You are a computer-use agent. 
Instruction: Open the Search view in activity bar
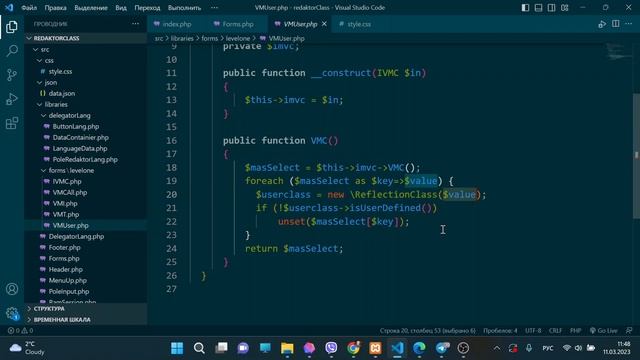click(x=12, y=51)
